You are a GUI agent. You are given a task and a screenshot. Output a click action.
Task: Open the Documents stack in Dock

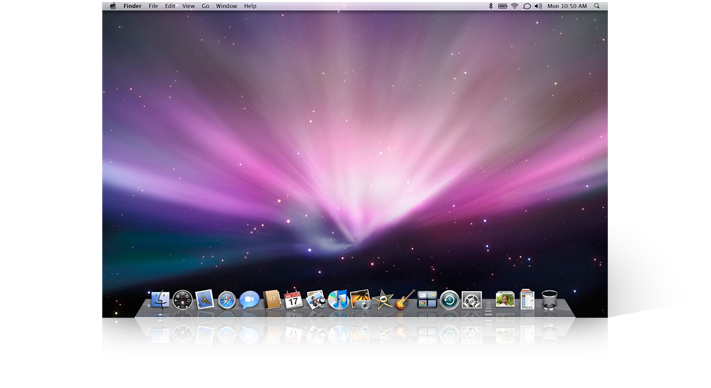[x=527, y=299]
